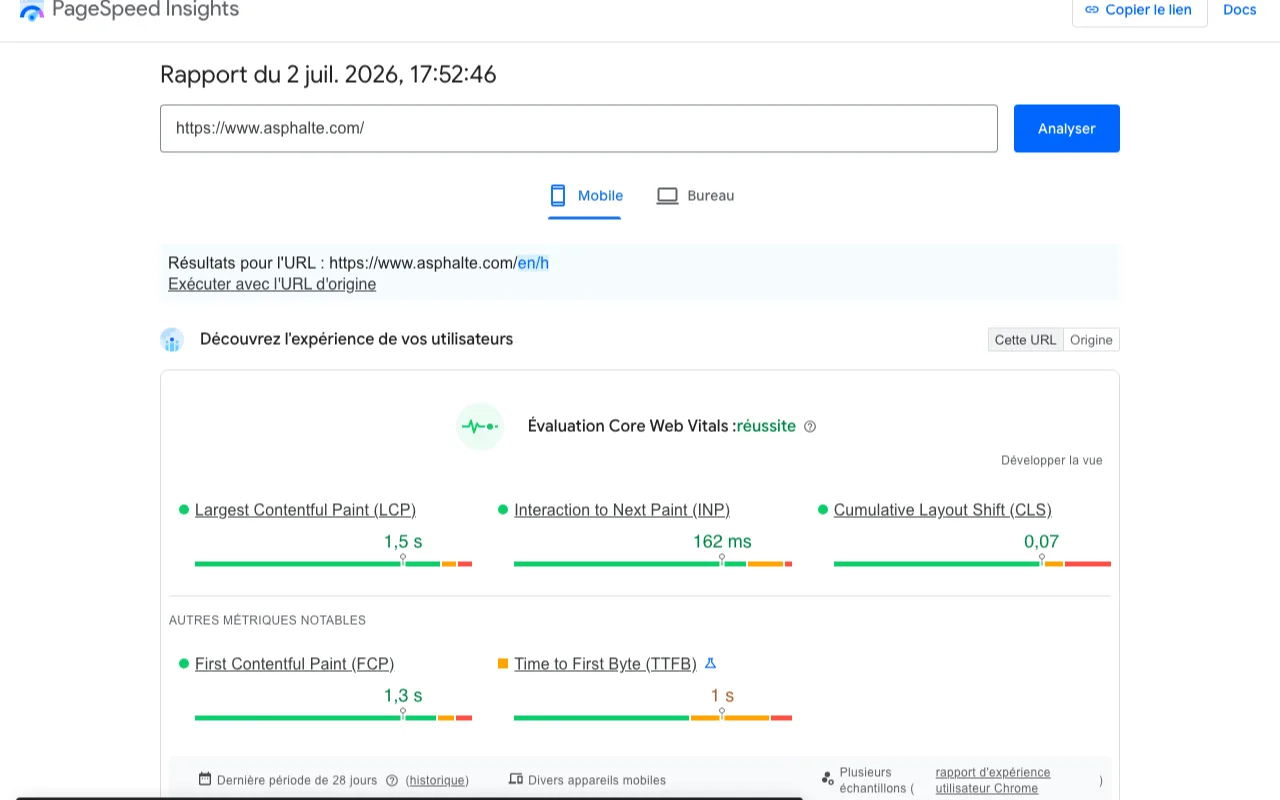Click the FCP distribution bar
Image resolution: width=1280 pixels, height=800 pixels.
(x=333, y=718)
